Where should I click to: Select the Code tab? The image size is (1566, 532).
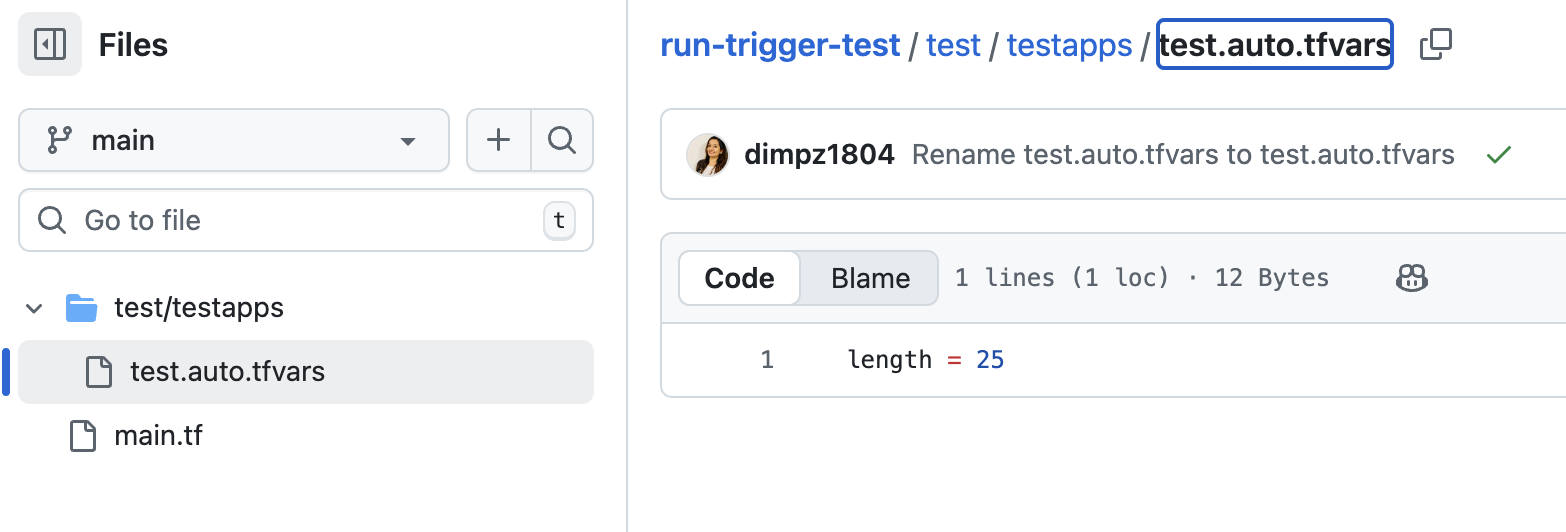point(739,278)
